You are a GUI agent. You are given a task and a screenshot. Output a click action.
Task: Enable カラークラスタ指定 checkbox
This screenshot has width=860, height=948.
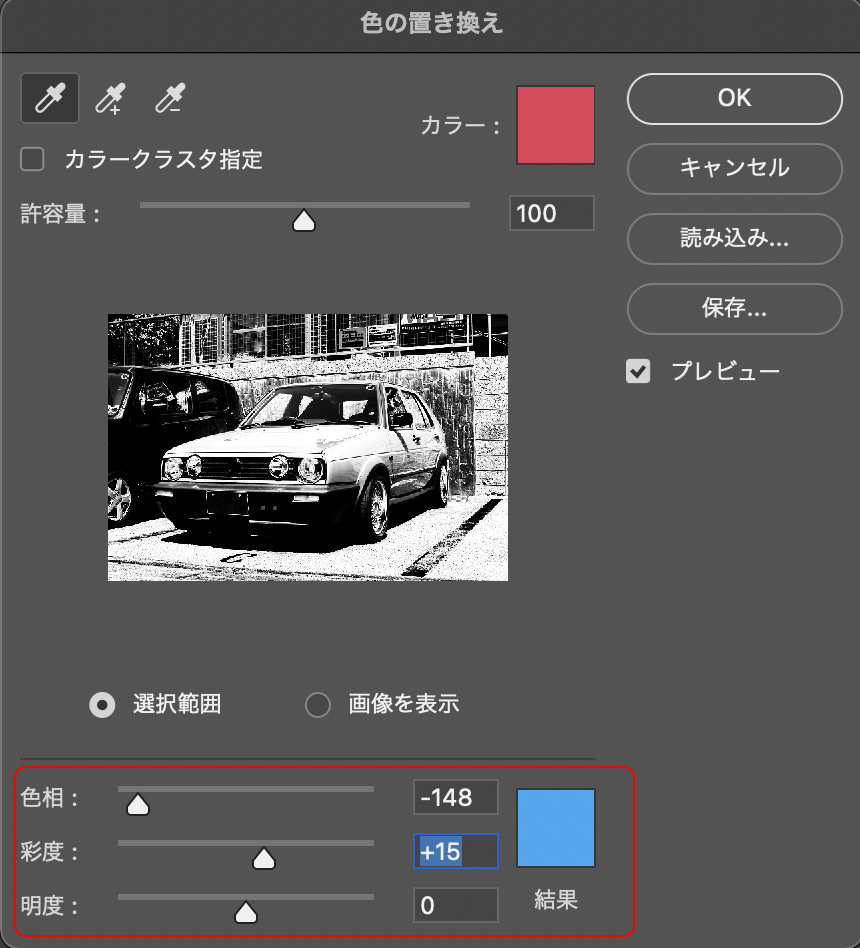[x=34, y=158]
